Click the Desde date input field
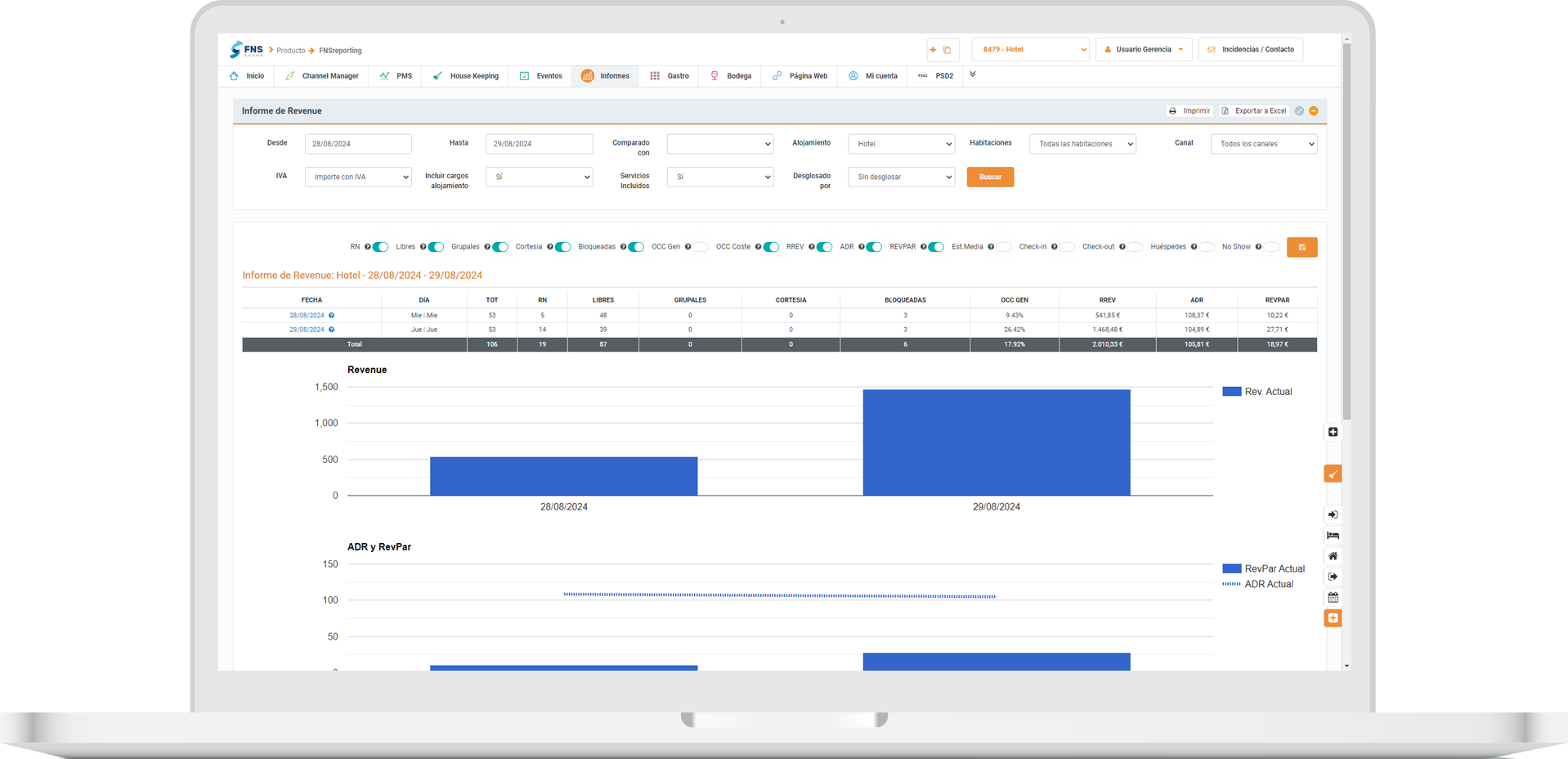The width and height of the screenshot is (1568, 759). click(x=358, y=144)
